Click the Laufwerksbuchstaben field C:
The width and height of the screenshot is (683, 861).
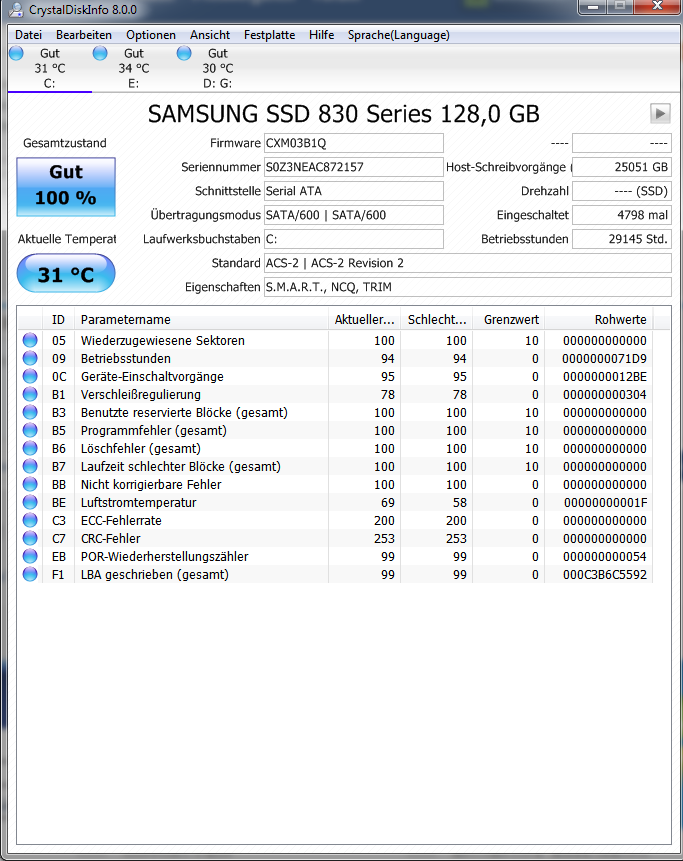[x=354, y=239]
